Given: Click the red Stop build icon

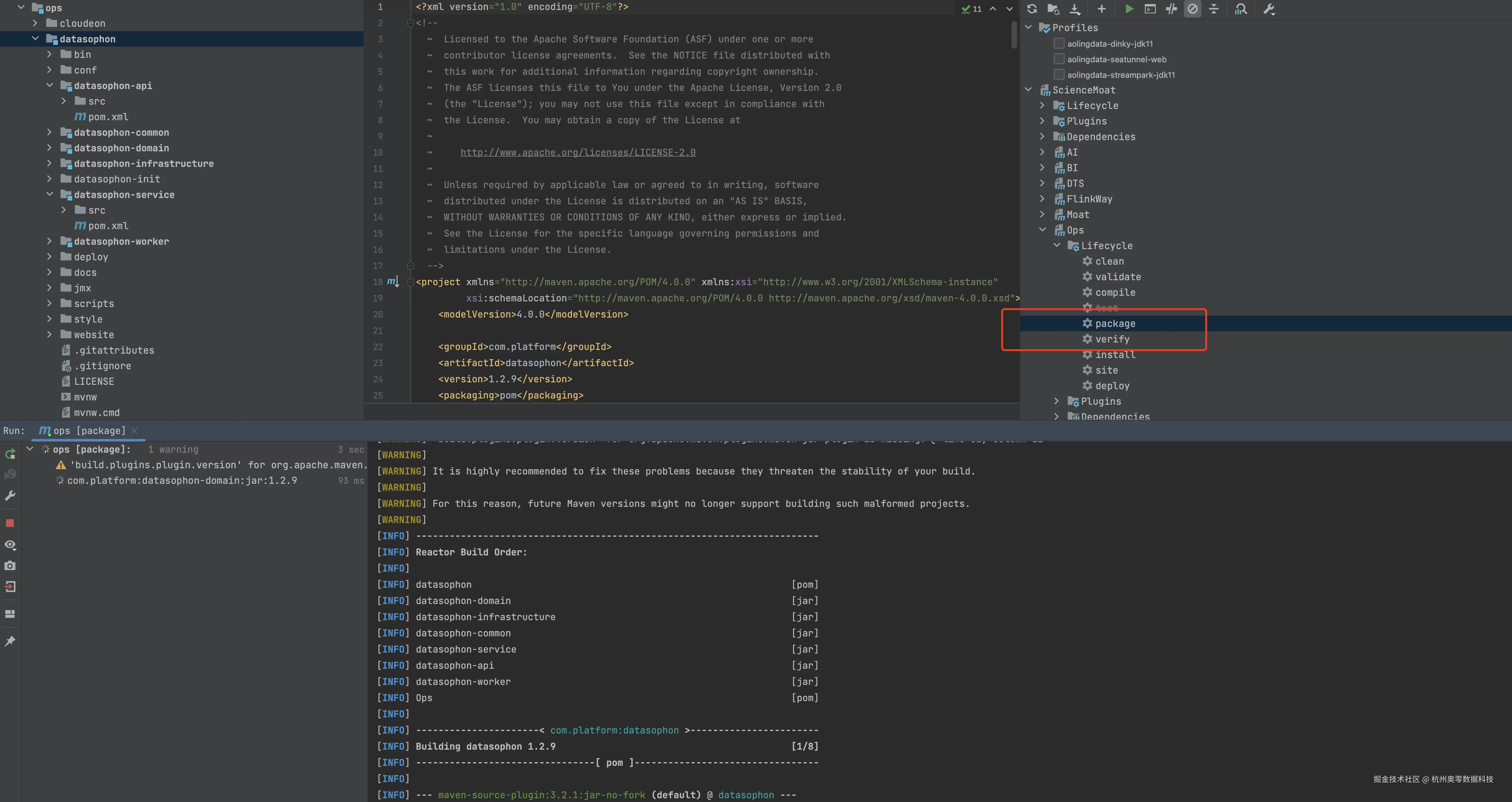Looking at the screenshot, I should [x=10, y=522].
